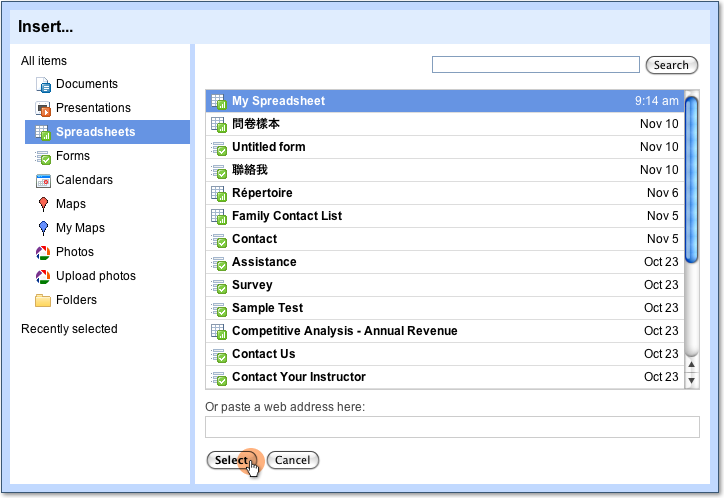Pick the Assistance form
724x498 pixels.
445,262
